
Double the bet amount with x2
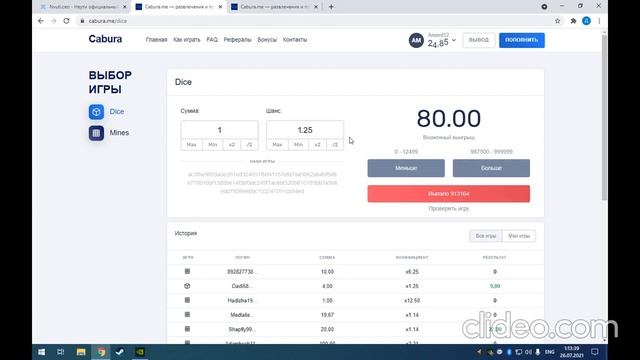point(232,144)
